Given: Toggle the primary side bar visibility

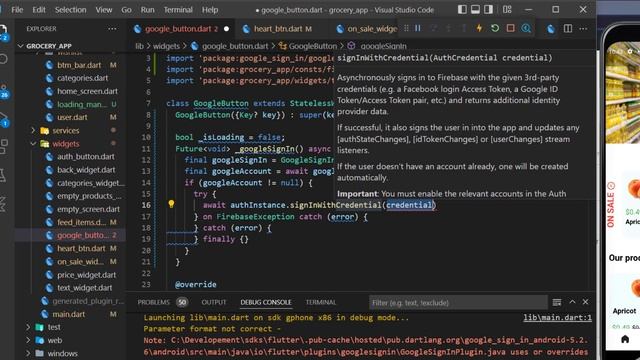Looking at the screenshot, I should [462, 9].
